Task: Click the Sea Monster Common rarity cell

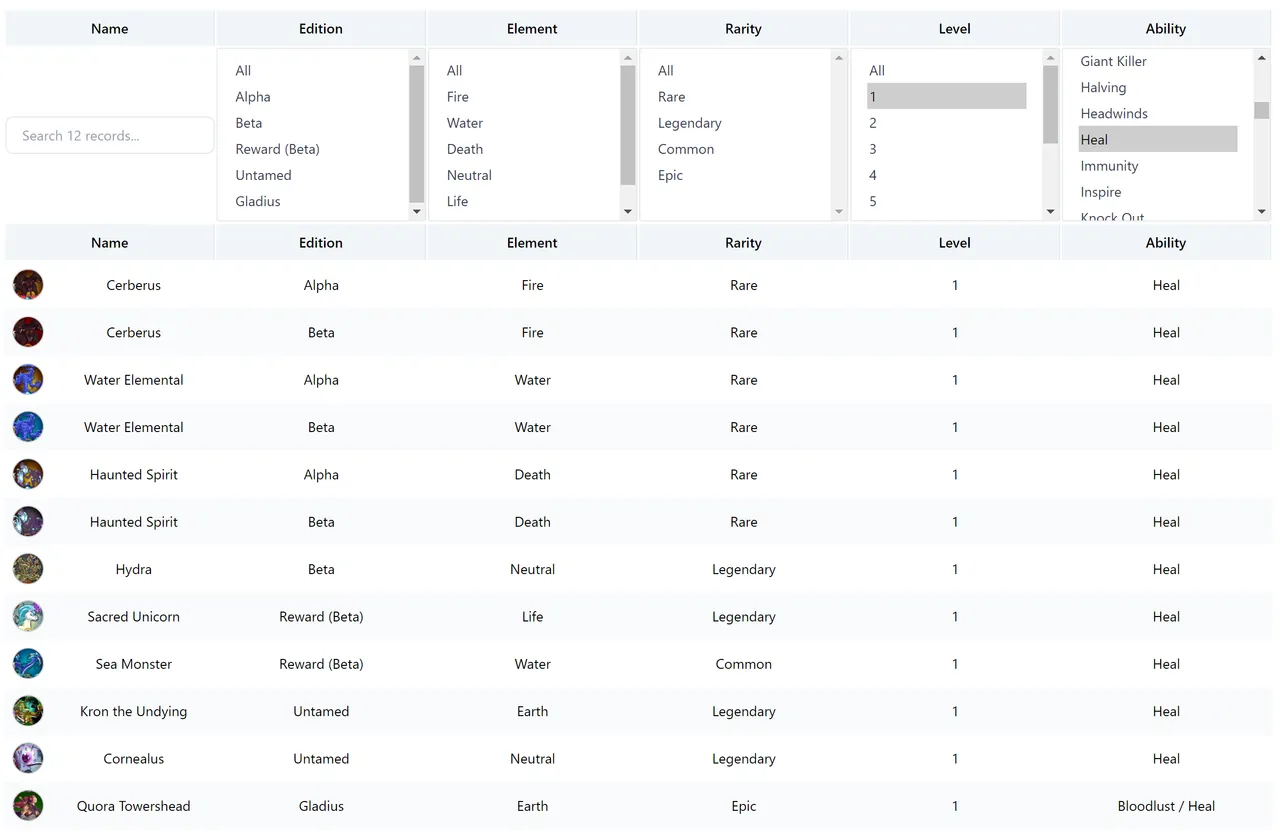Action: pyautogui.click(x=743, y=664)
